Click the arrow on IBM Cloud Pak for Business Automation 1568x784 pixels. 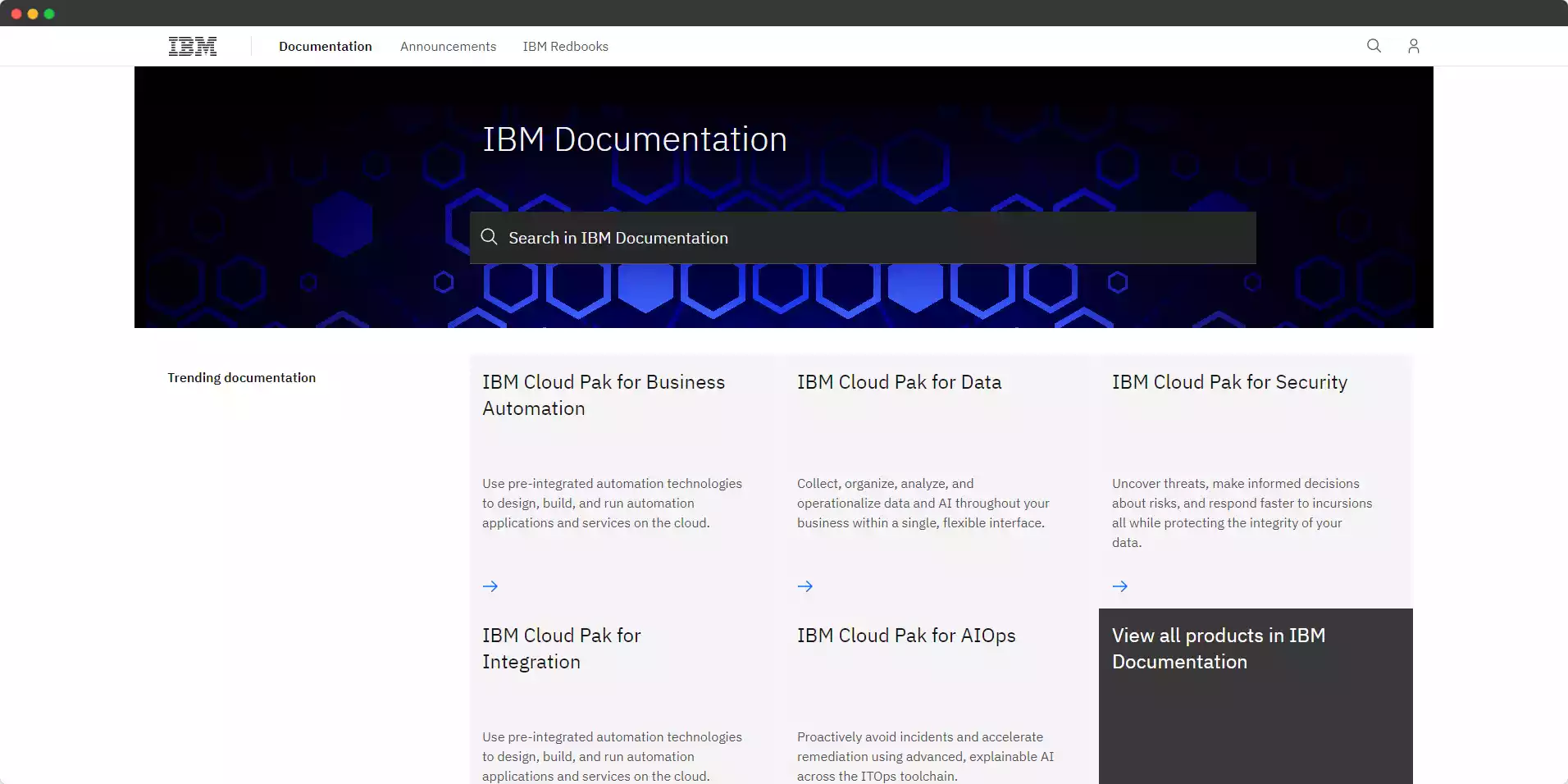click(490, 586)
